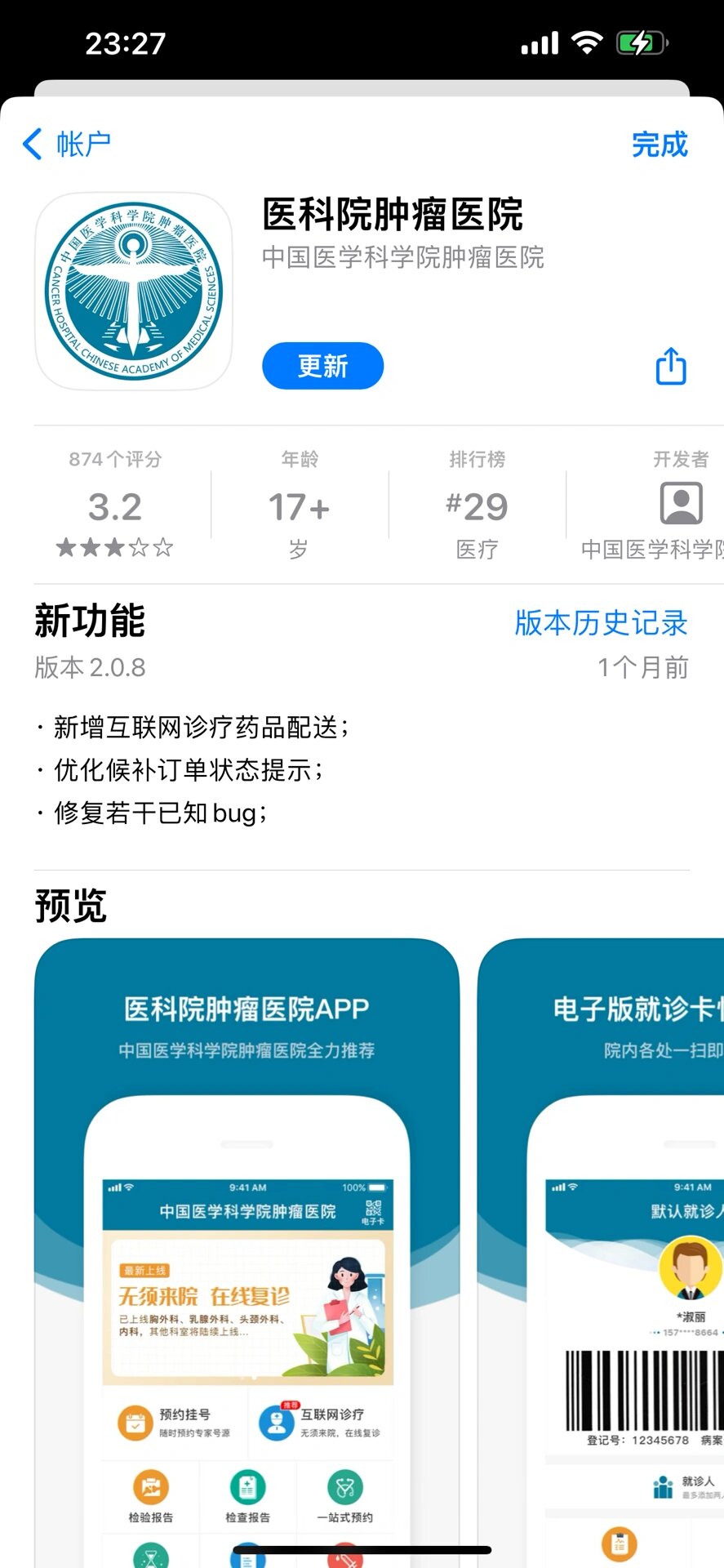This screenshot has height=1568, width=724.
Task: Tap the share icon
Action: (x=671, y=366)
